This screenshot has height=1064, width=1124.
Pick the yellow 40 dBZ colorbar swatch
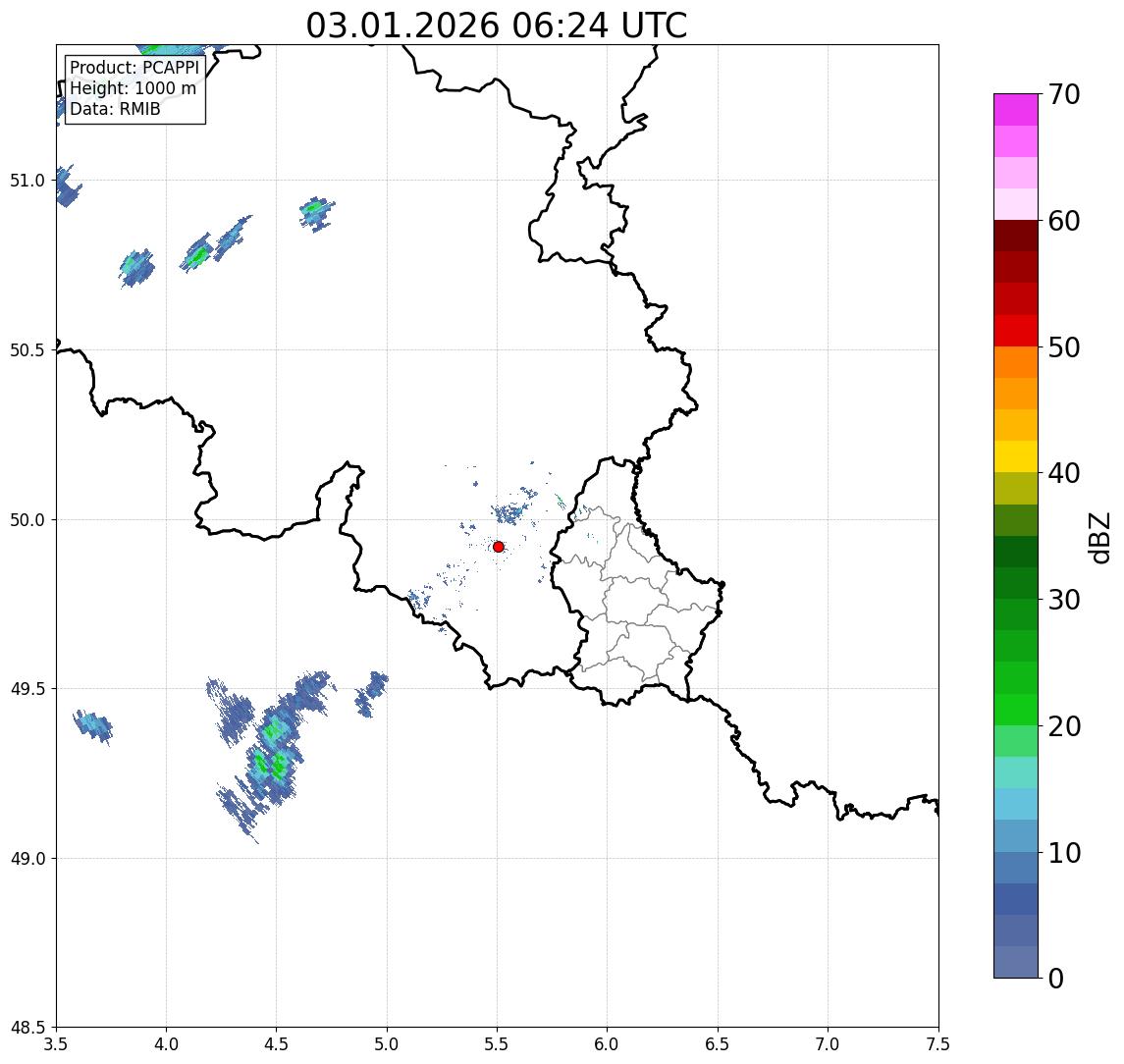coord(1016,456)
